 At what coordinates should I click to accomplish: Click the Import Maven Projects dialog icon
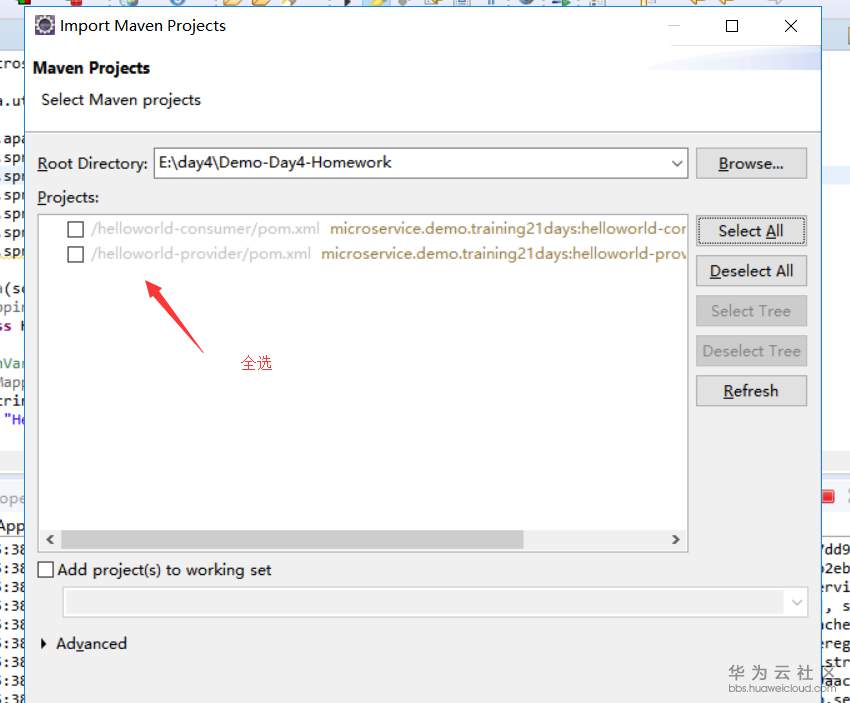(x=45, y=25)
